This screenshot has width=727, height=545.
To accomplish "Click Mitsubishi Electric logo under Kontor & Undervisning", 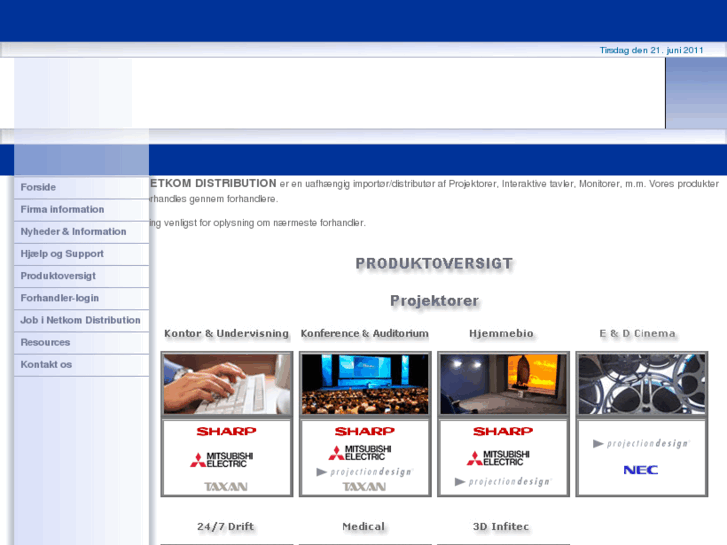I will point(221,460).
